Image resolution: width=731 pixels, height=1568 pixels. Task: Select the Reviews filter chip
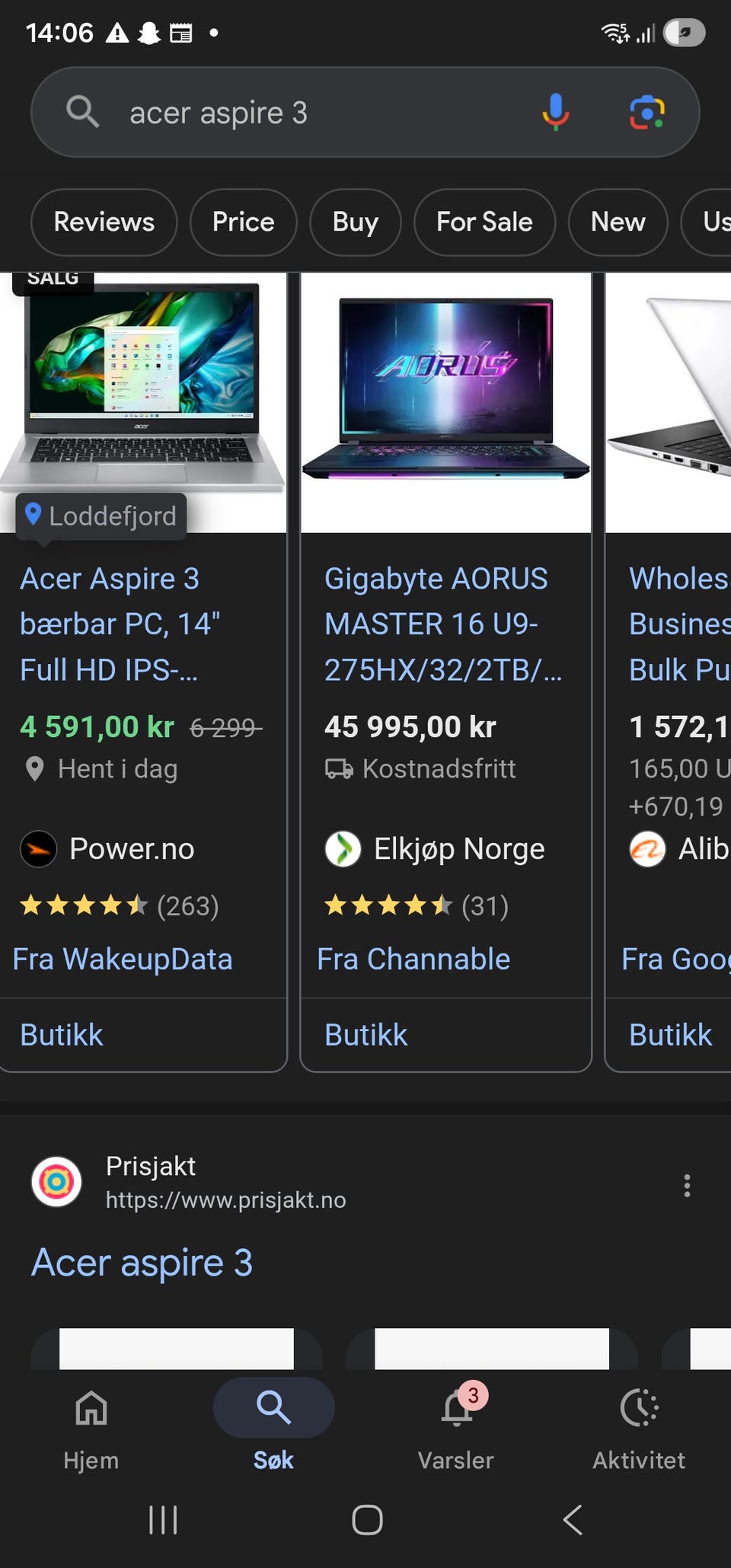[104, 222]
